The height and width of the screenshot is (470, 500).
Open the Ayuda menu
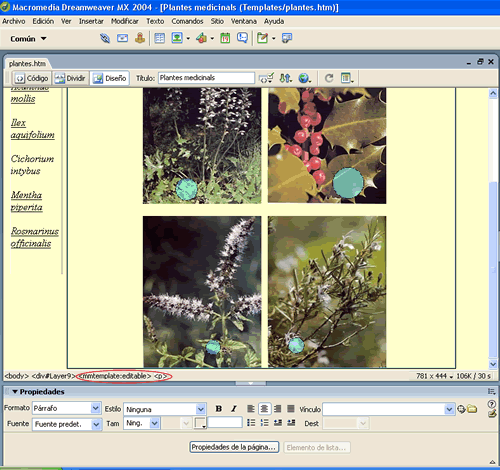(x=274, y=21)
